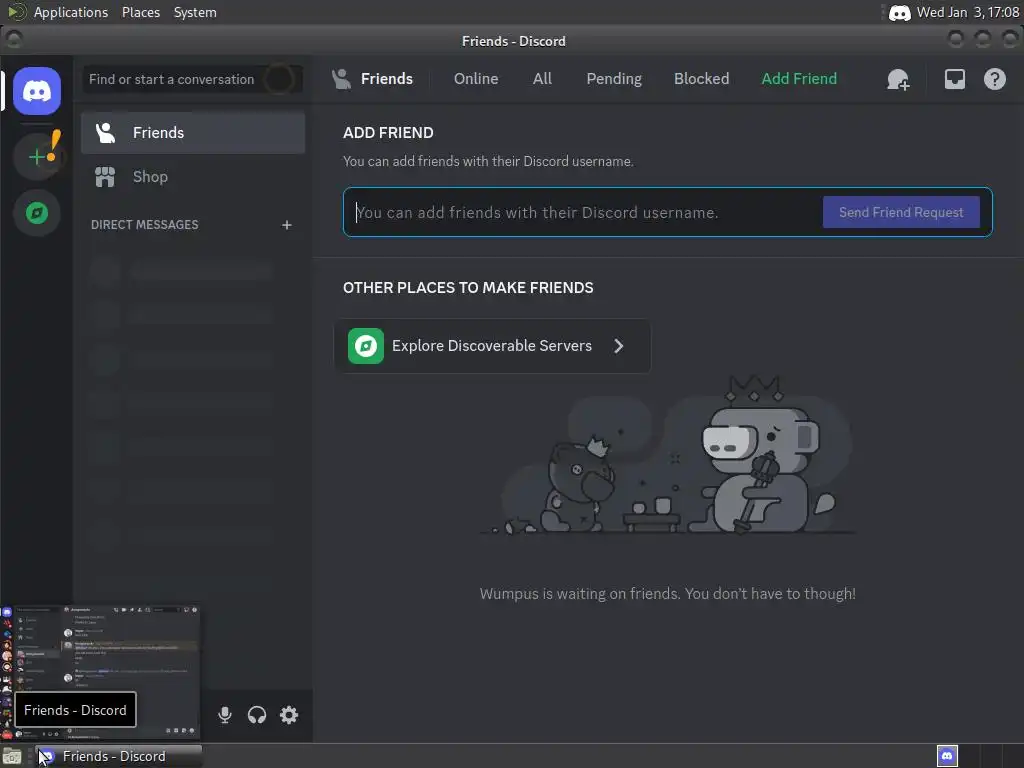Open Shop in the sidebar
This screenshot has height=768, width=1024.
click(x=193, y=177)
